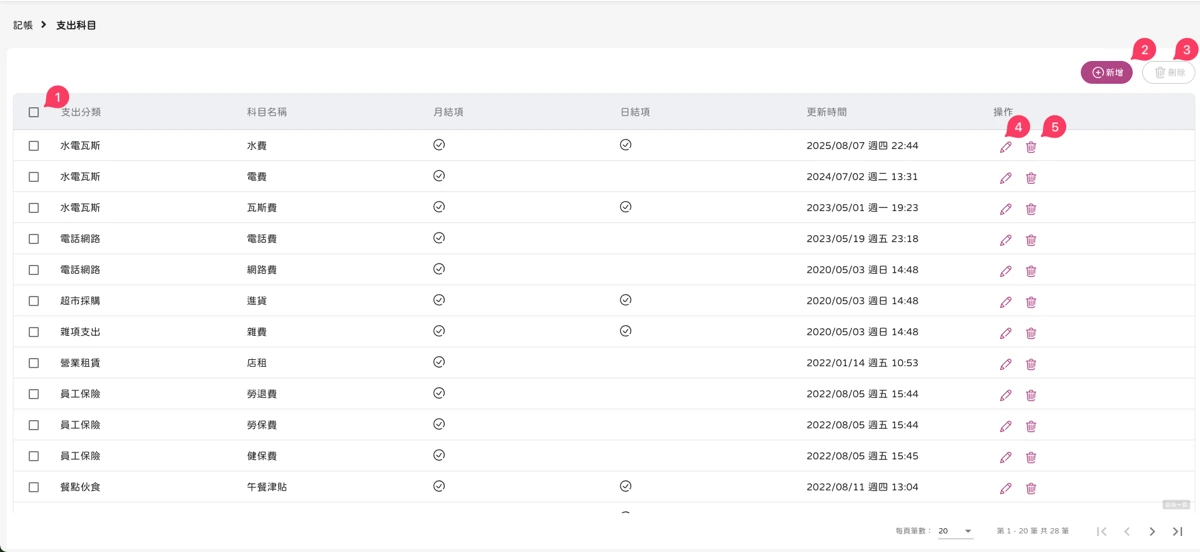Edit the 健保費 row with the pencil icon
The height and width of the screenshot is (552, 1200).
[1006, 457]
